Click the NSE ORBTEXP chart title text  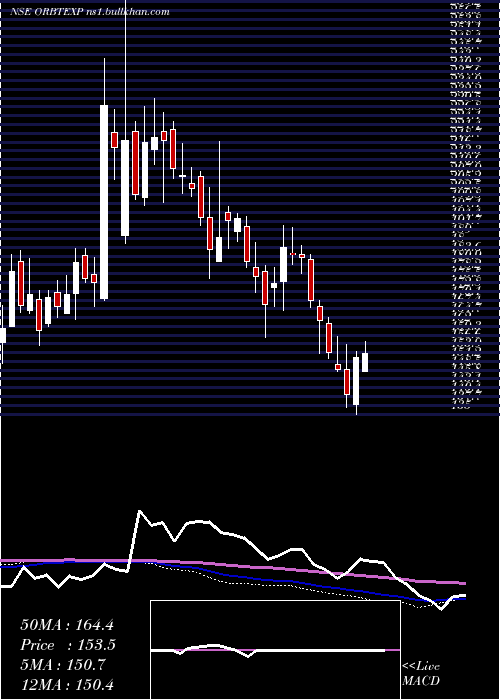coord(89,12)
